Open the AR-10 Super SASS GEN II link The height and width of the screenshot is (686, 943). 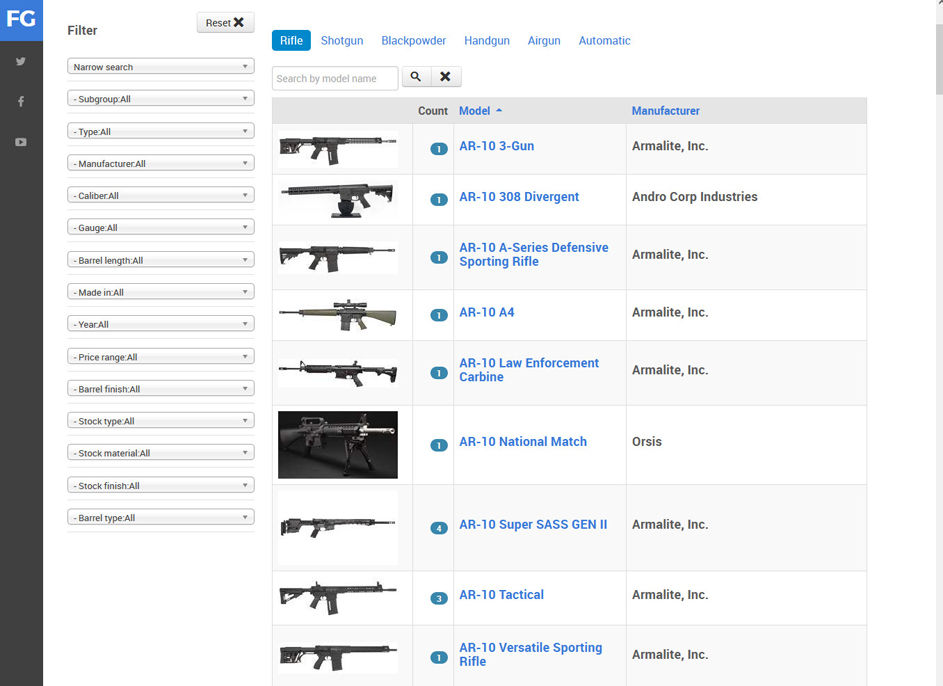[533, 524]
